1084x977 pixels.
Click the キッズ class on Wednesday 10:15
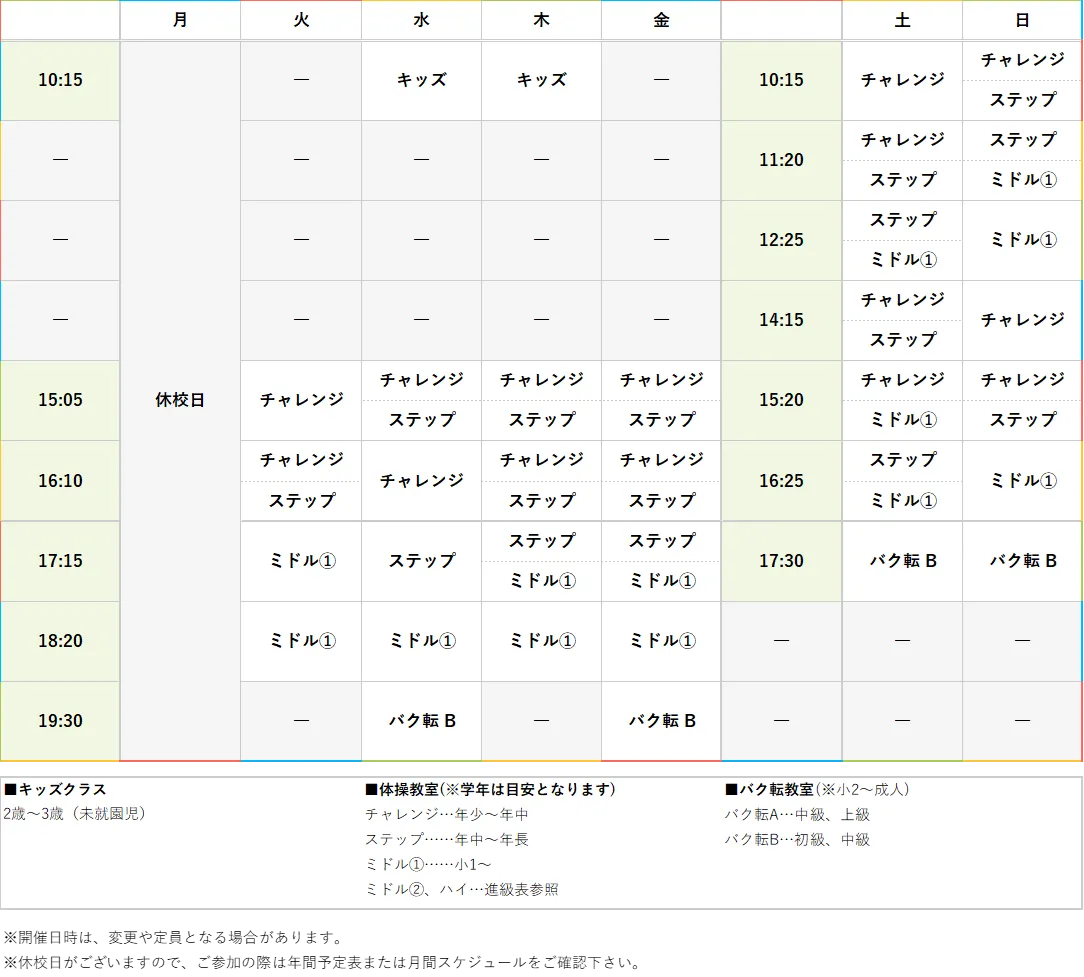coord(420,81)
